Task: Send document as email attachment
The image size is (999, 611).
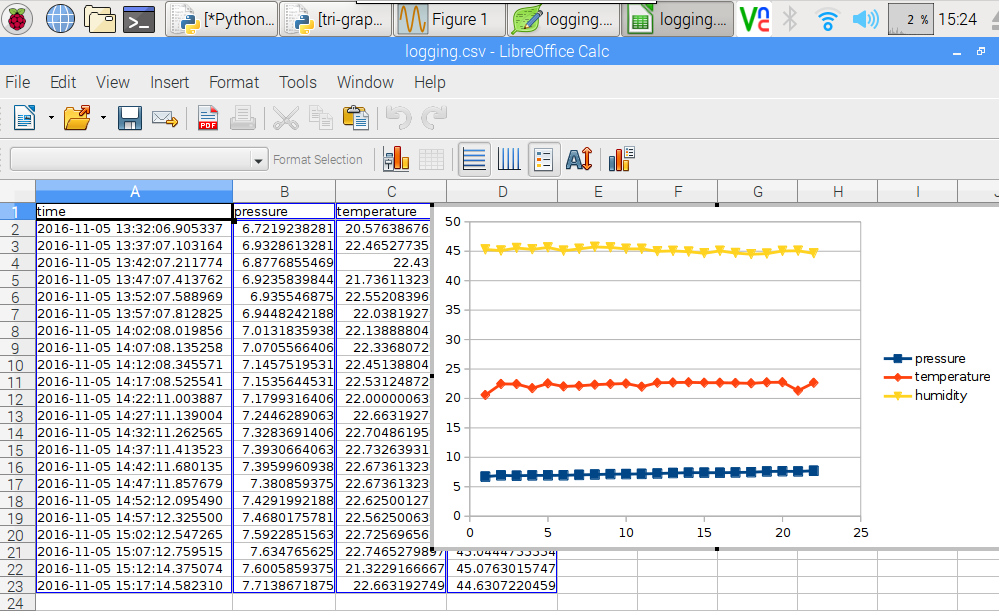Action: pos(164,119)
